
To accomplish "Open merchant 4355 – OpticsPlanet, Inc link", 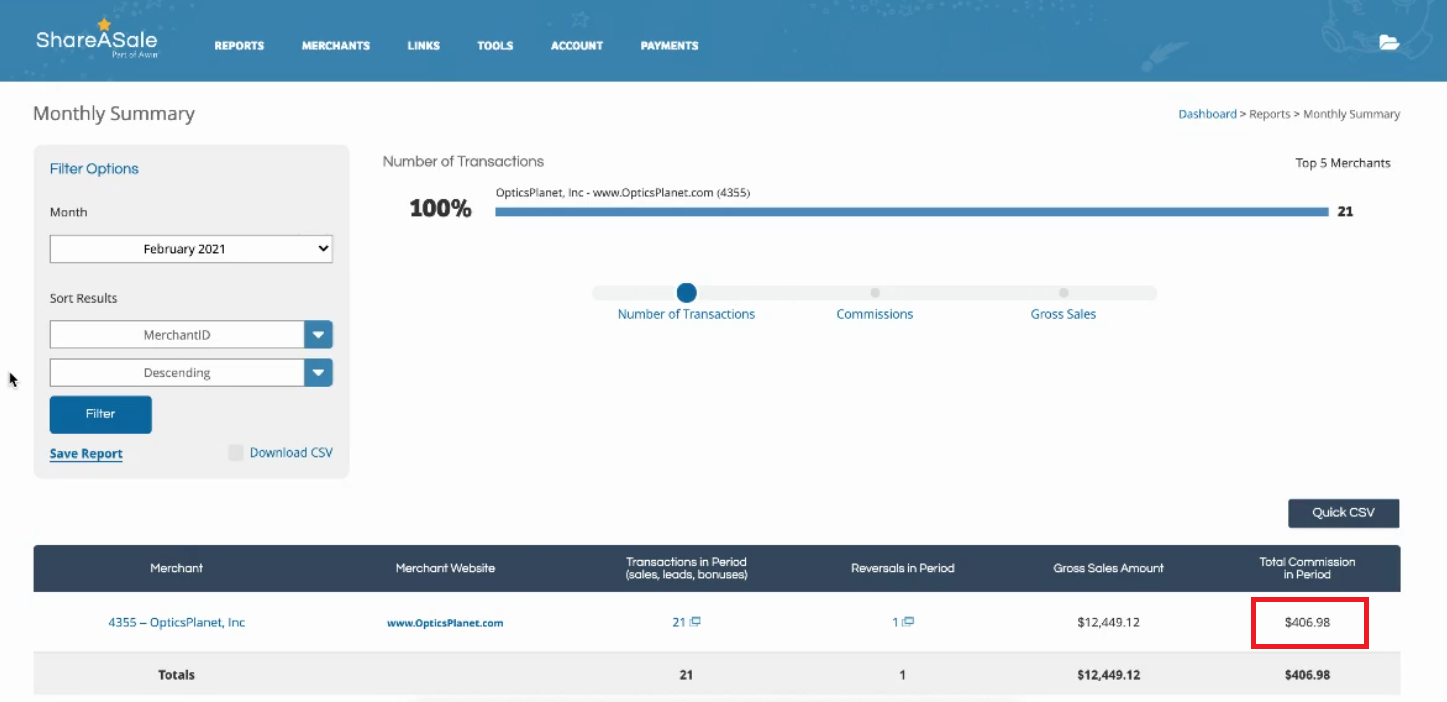I will [x=176, y=622].
